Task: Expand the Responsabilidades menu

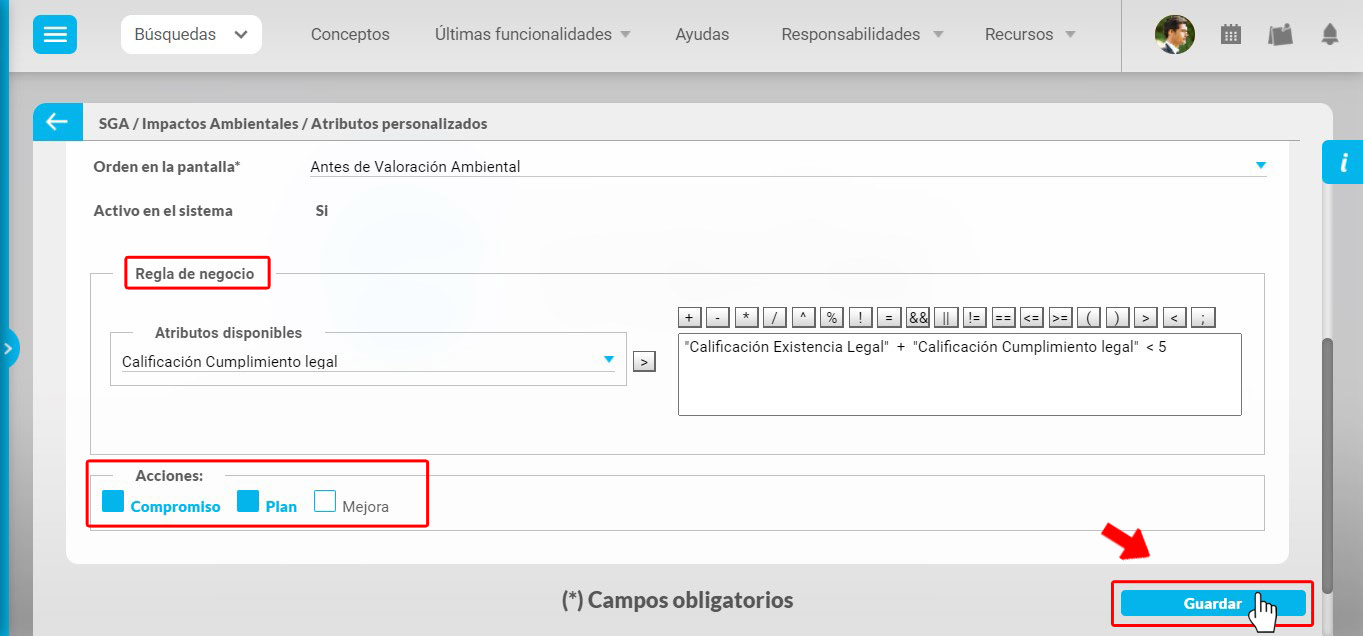Action: [x=862, y=34]
